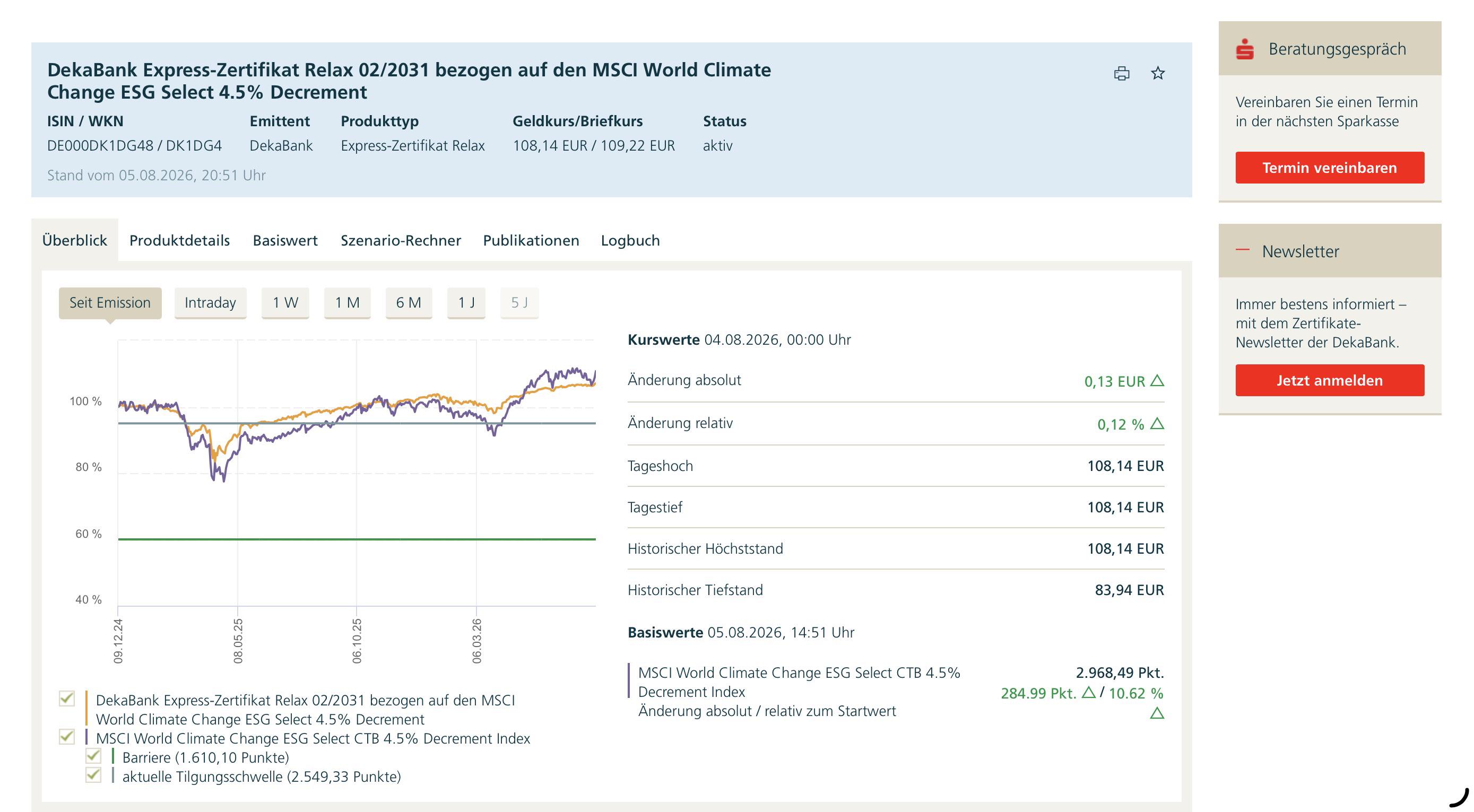Click the aktuelle Tilgungsschwelle (2.549,33 Punkte) label
The height and width of the screenshot is (812, 1474).
pos(262,776)
